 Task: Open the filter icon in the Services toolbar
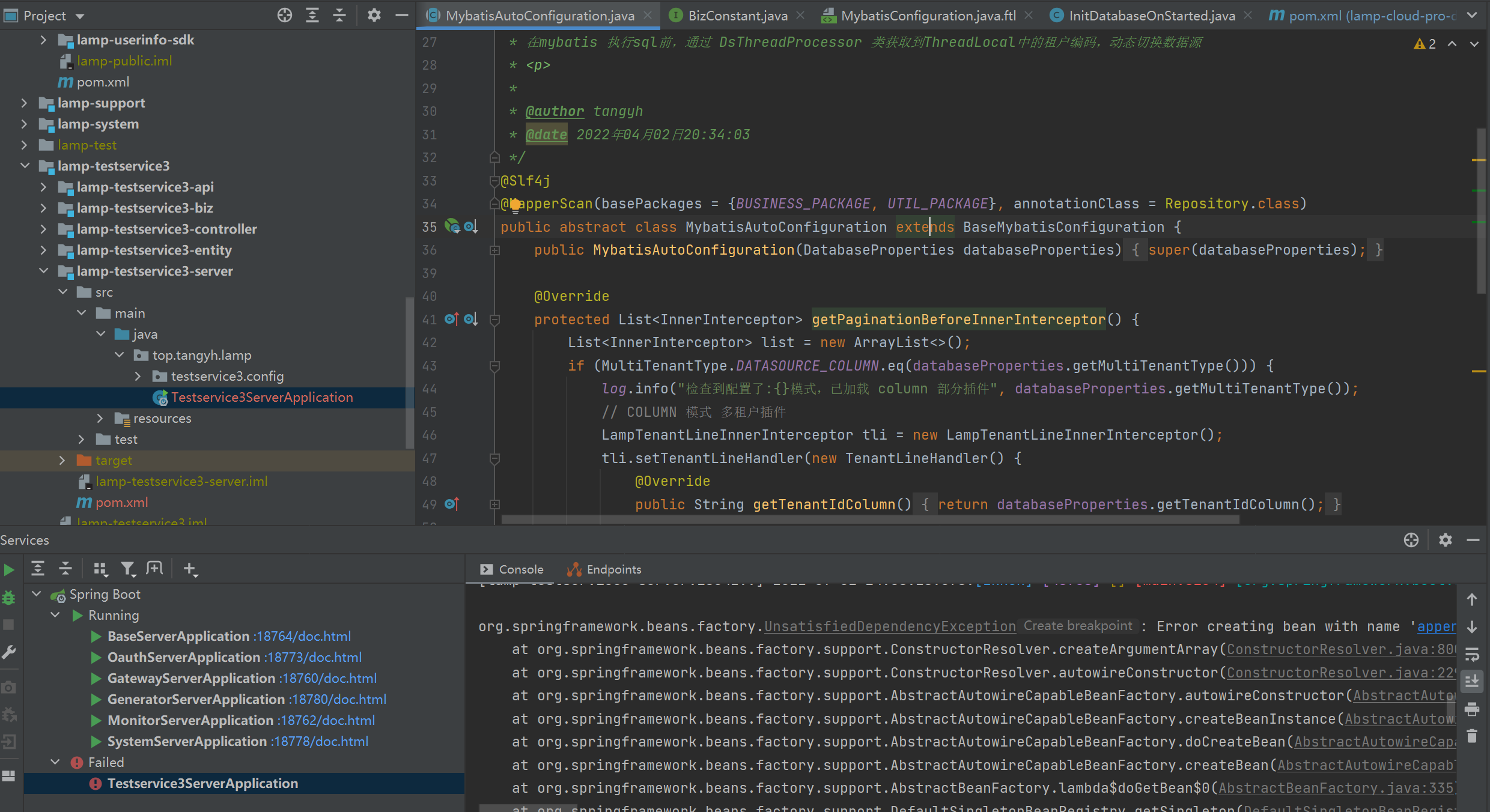coord(129,568)
